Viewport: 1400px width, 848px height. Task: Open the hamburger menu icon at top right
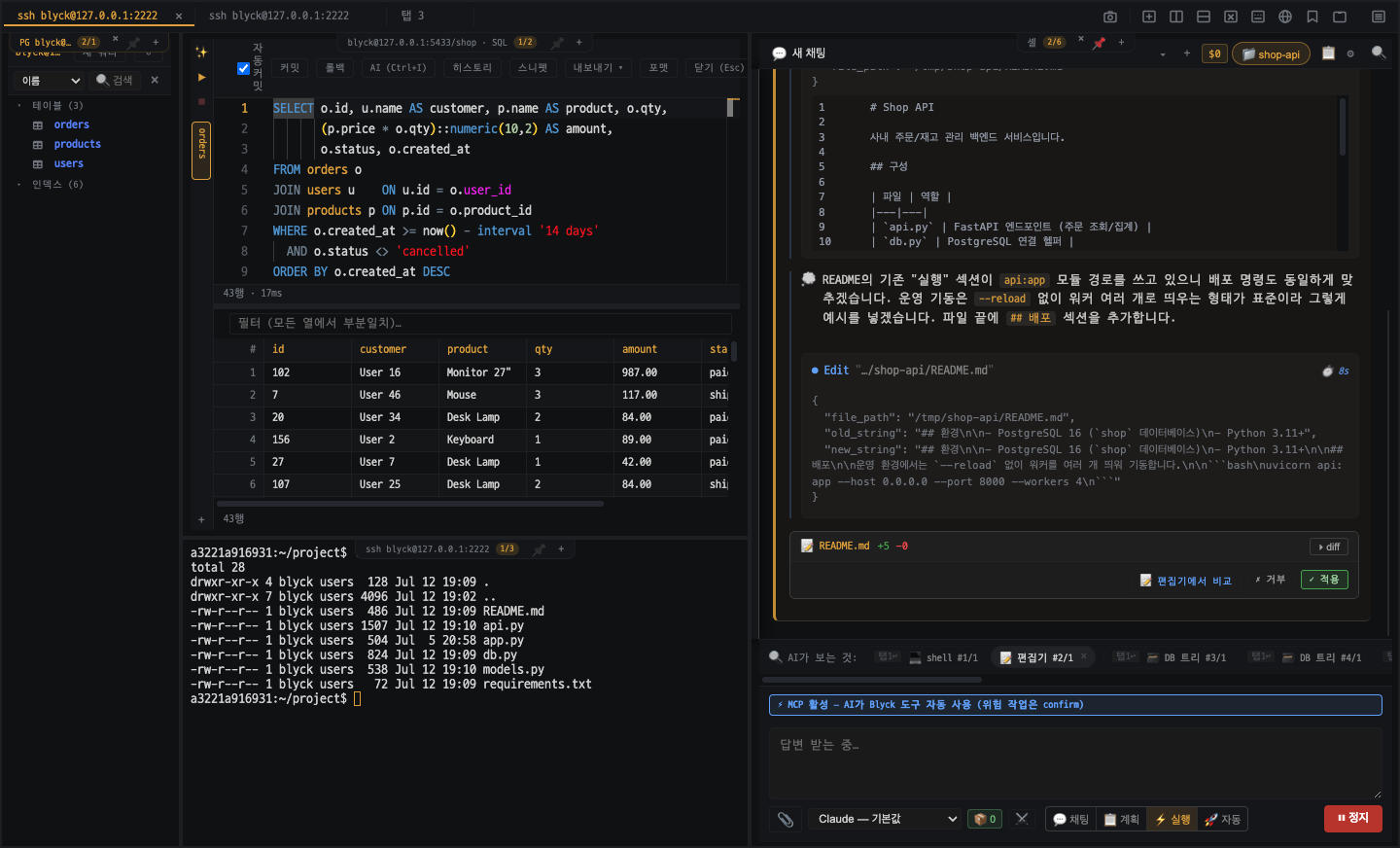(1379, 17)
